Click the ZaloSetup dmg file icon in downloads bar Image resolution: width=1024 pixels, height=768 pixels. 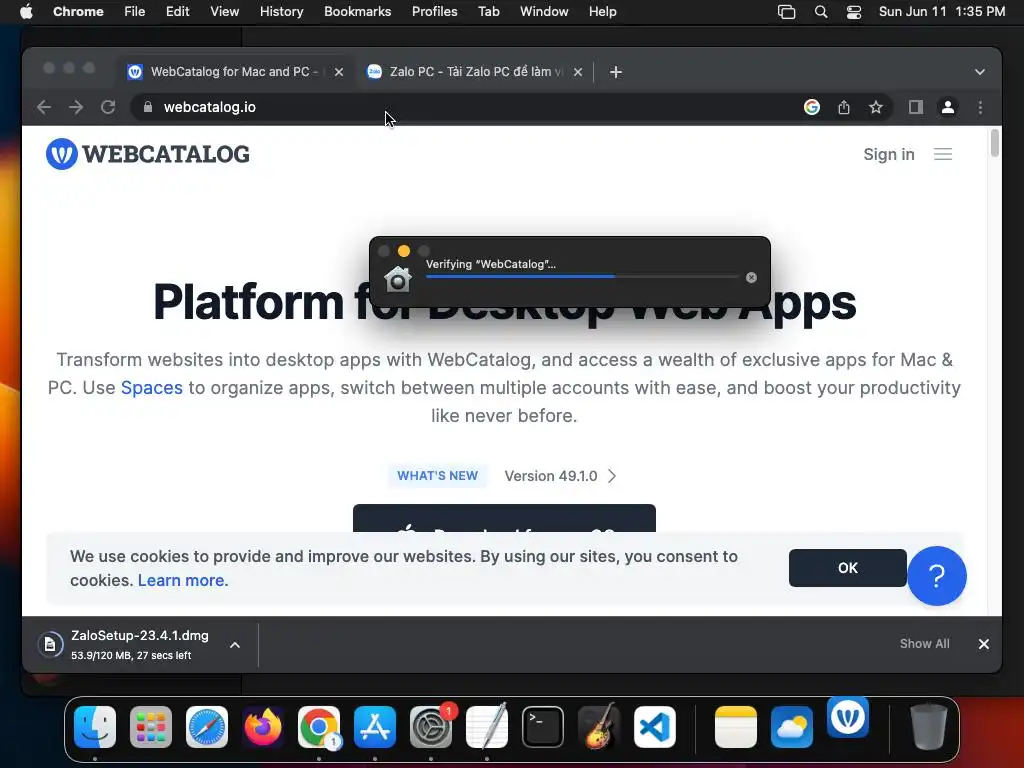(x=50, y=645)
